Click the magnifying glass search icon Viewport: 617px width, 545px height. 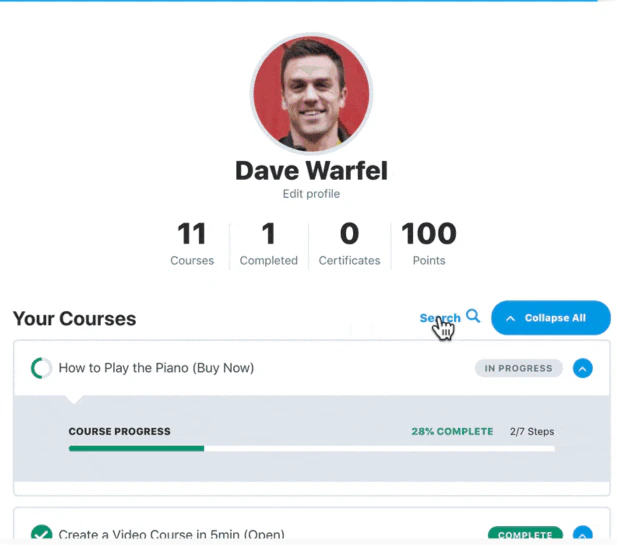click(473, 316)
